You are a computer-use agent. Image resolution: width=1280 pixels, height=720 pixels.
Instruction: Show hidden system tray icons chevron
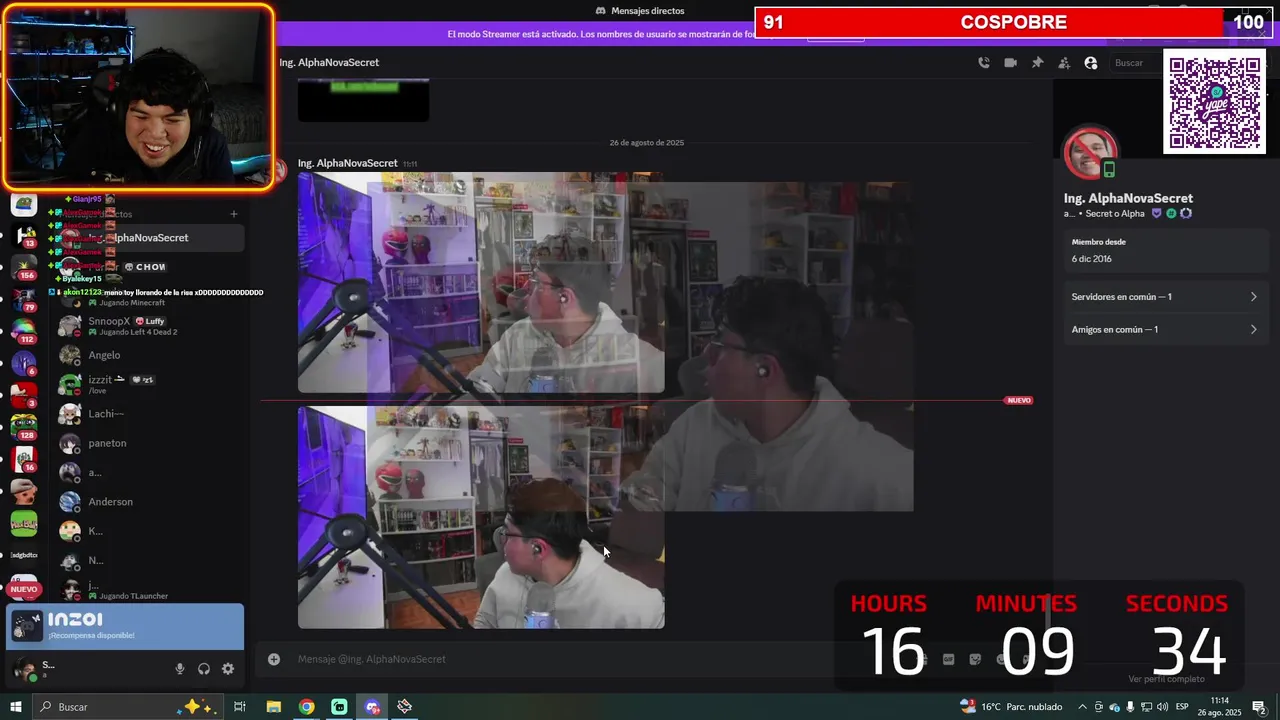pyautogui.click(x=1082, y=707)
